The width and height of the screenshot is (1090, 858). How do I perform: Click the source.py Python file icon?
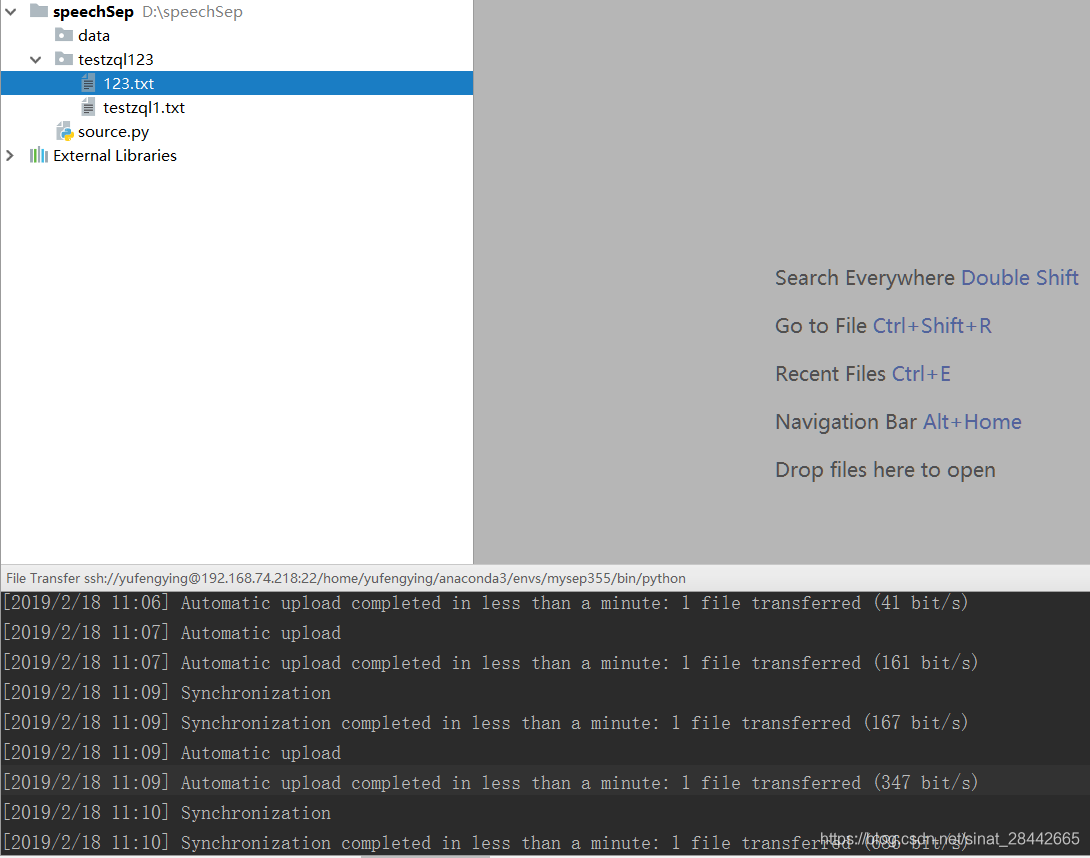[x=65, y=131]
